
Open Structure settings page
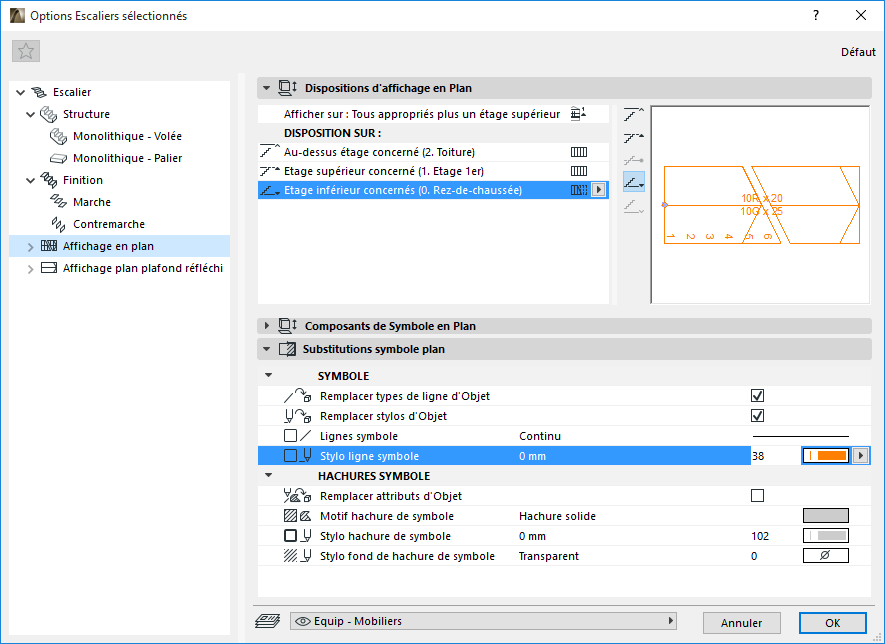point(86,114)
